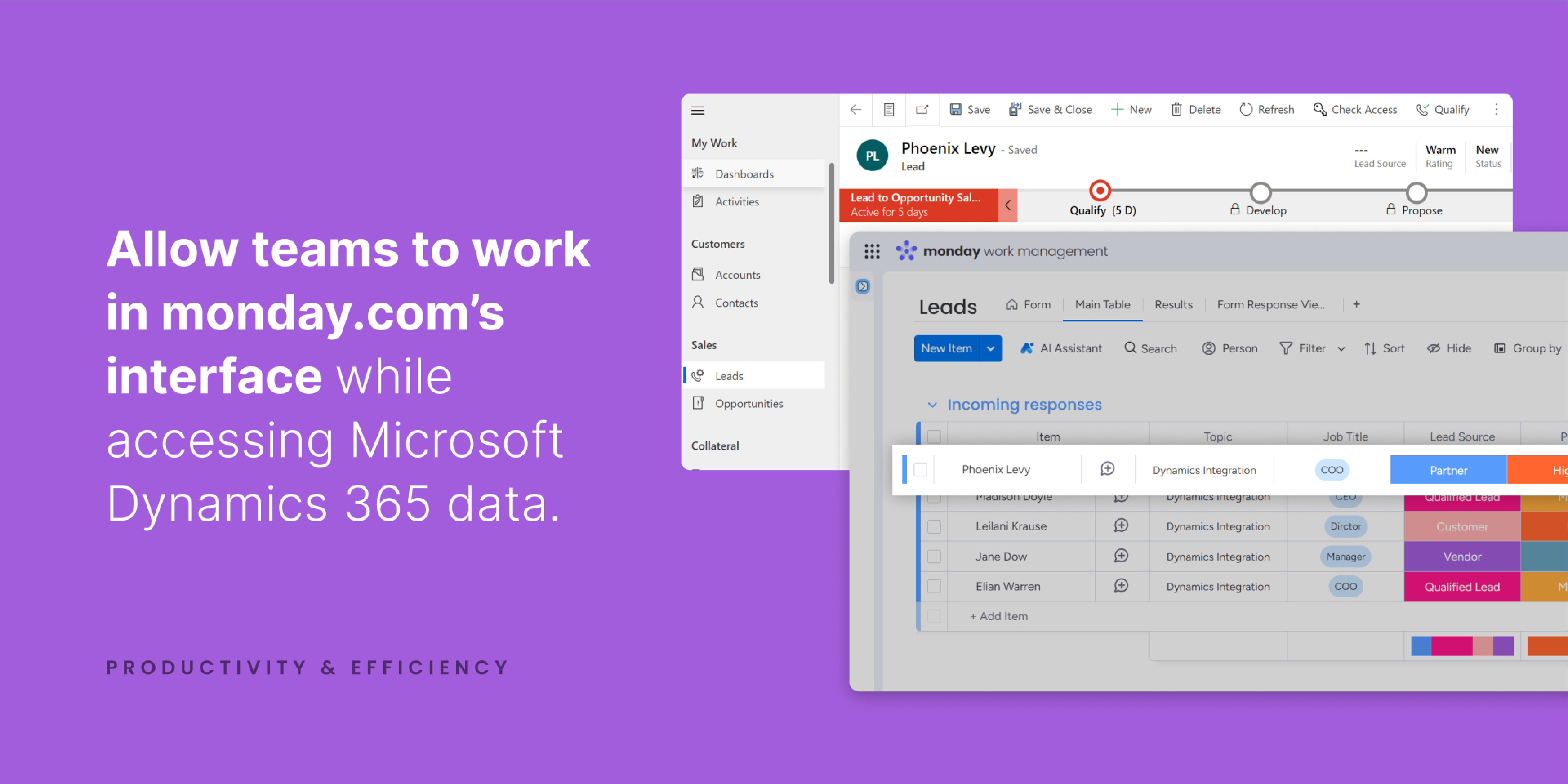Add a new board view with plus

1356,304
